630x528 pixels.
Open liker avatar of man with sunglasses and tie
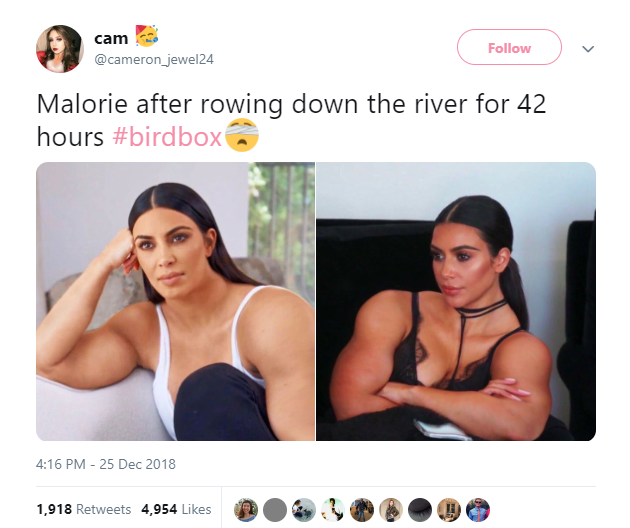(478, 510)
